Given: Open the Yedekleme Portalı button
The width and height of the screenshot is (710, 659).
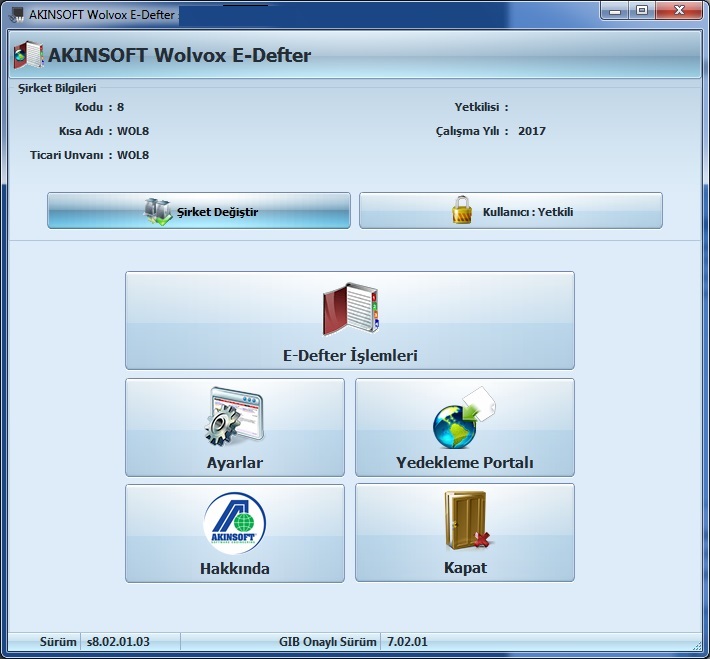Looking at the screenshot, I should click(x=465, y=427).
